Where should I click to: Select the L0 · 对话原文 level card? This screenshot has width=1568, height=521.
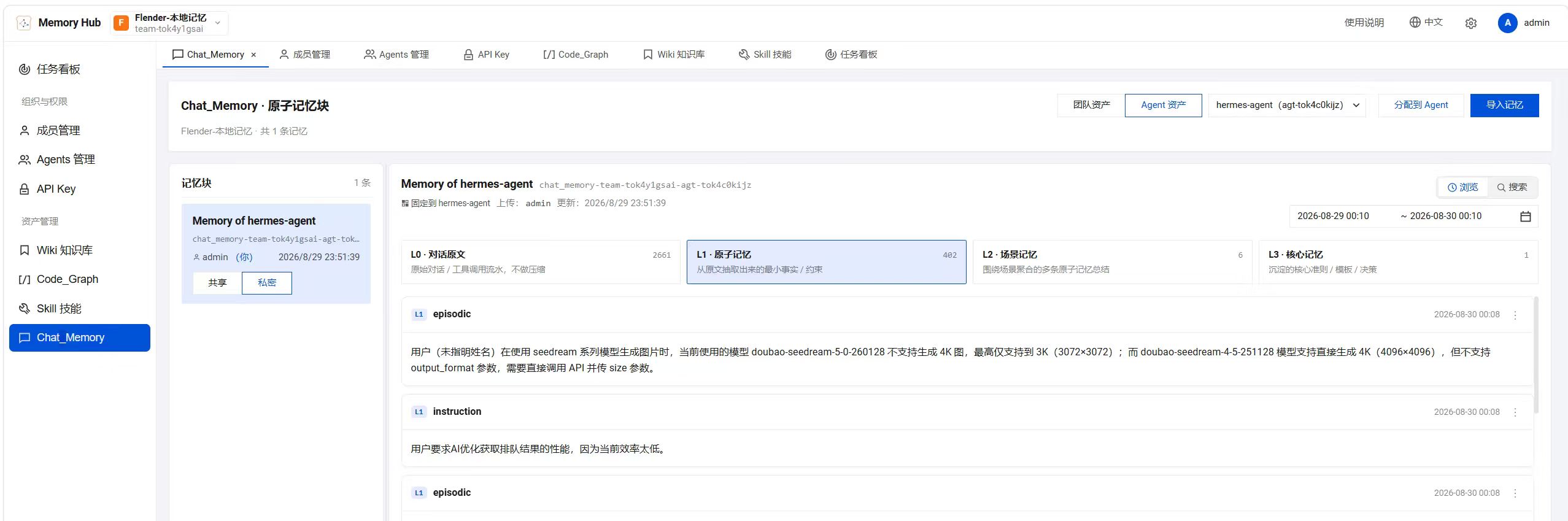[541, 262]
